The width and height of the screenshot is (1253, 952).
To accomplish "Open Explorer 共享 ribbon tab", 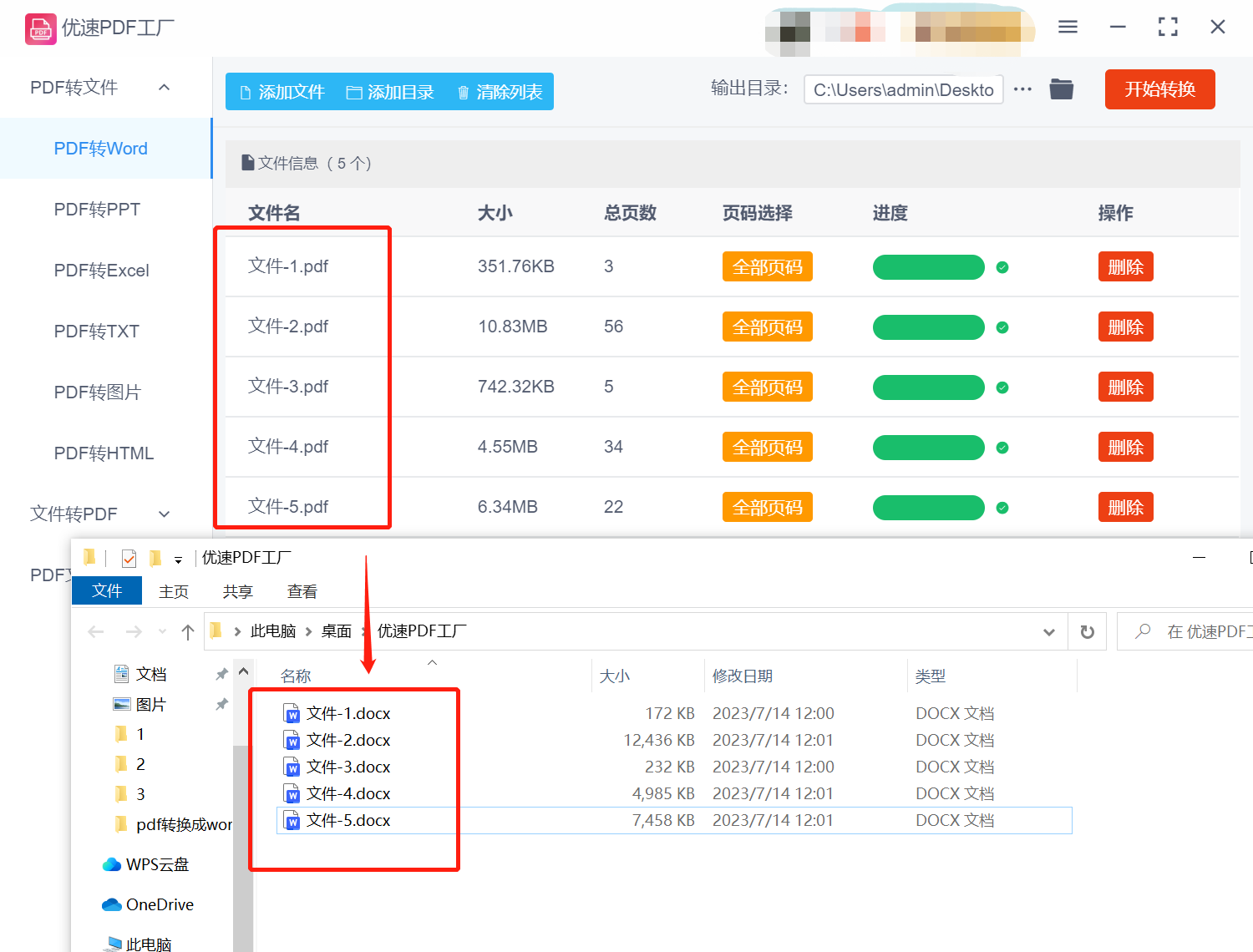I will point(238,591).
